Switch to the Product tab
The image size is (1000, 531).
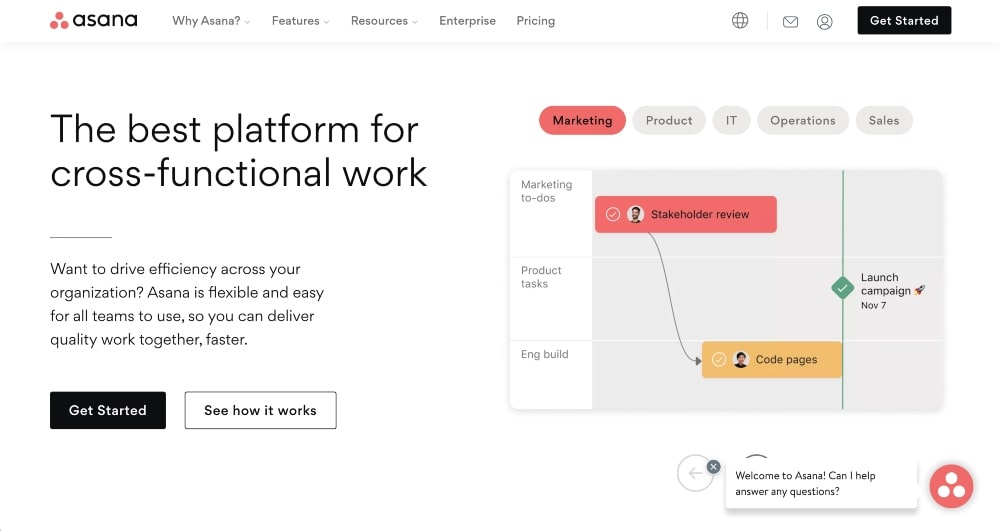click(x=669, y=120)
